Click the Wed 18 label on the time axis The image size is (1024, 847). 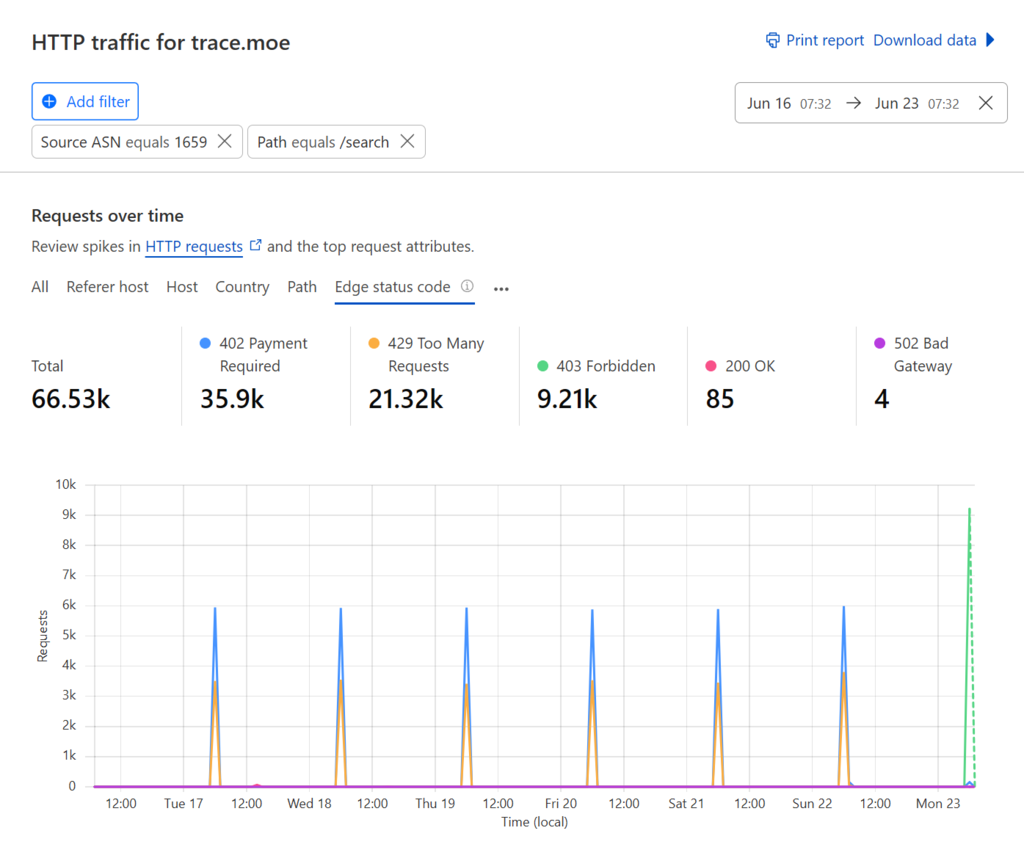coord(310,803)
